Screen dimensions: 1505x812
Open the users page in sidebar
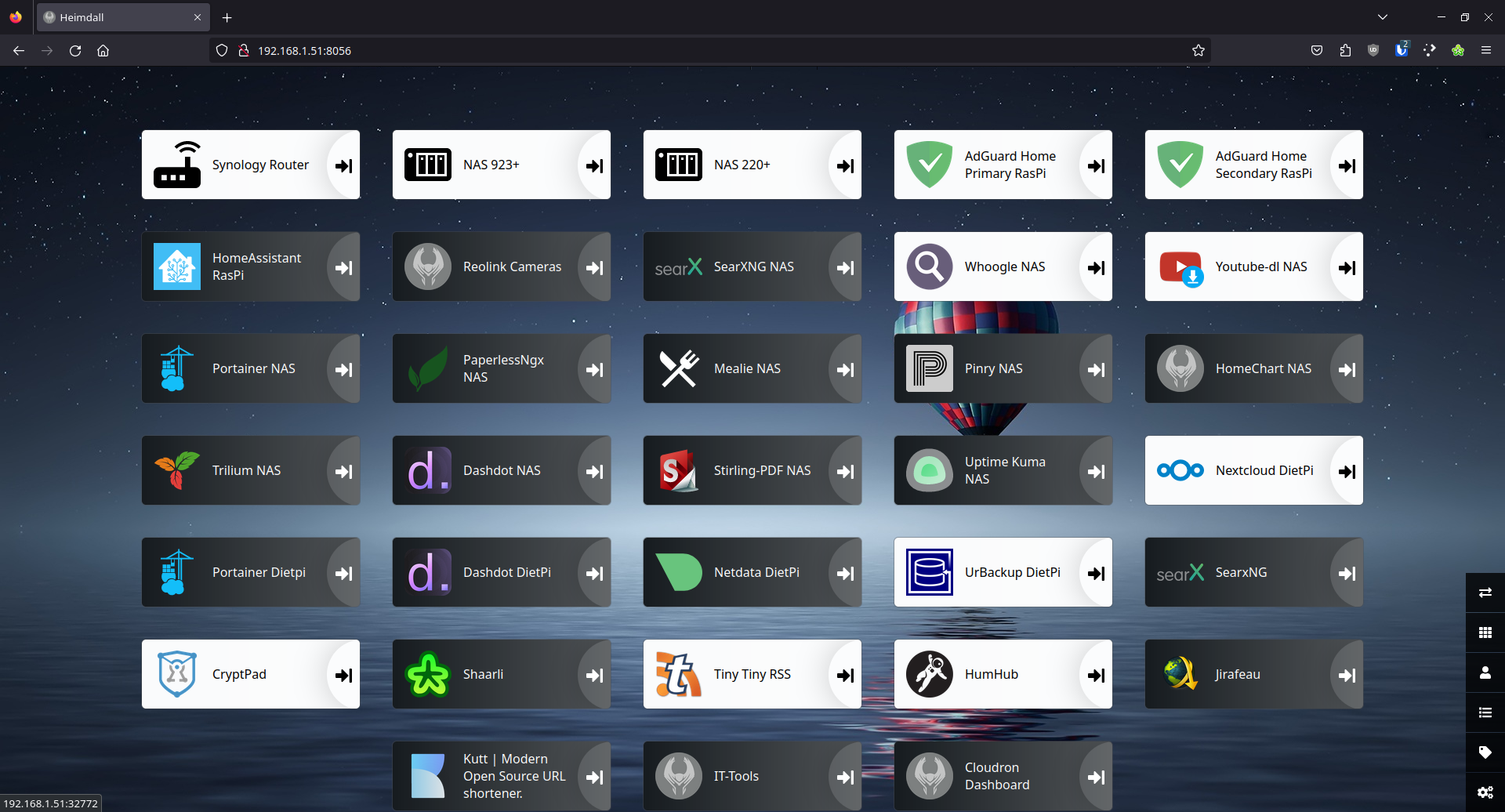1485,672
